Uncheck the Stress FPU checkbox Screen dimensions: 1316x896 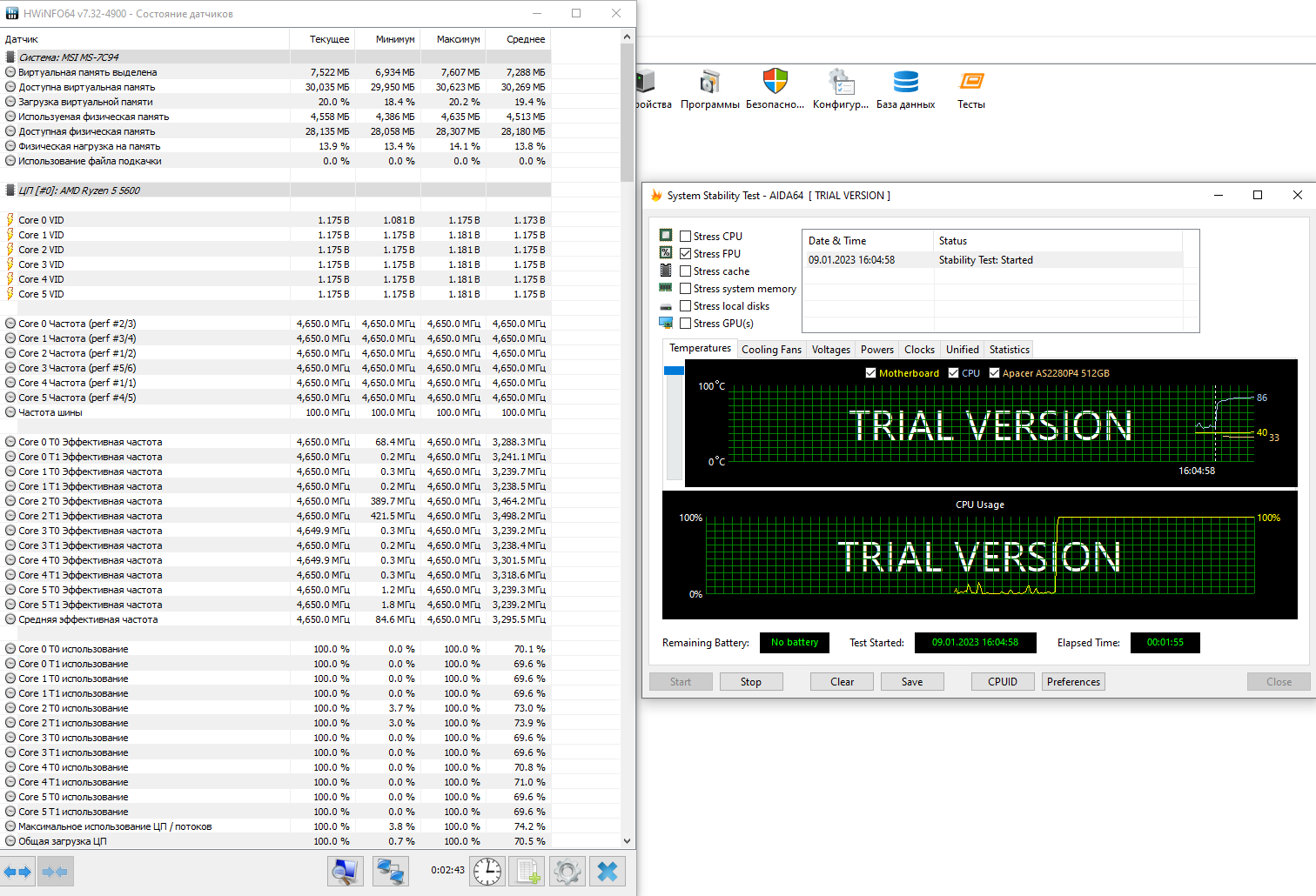pyautogui.click(x=686, y=254)
